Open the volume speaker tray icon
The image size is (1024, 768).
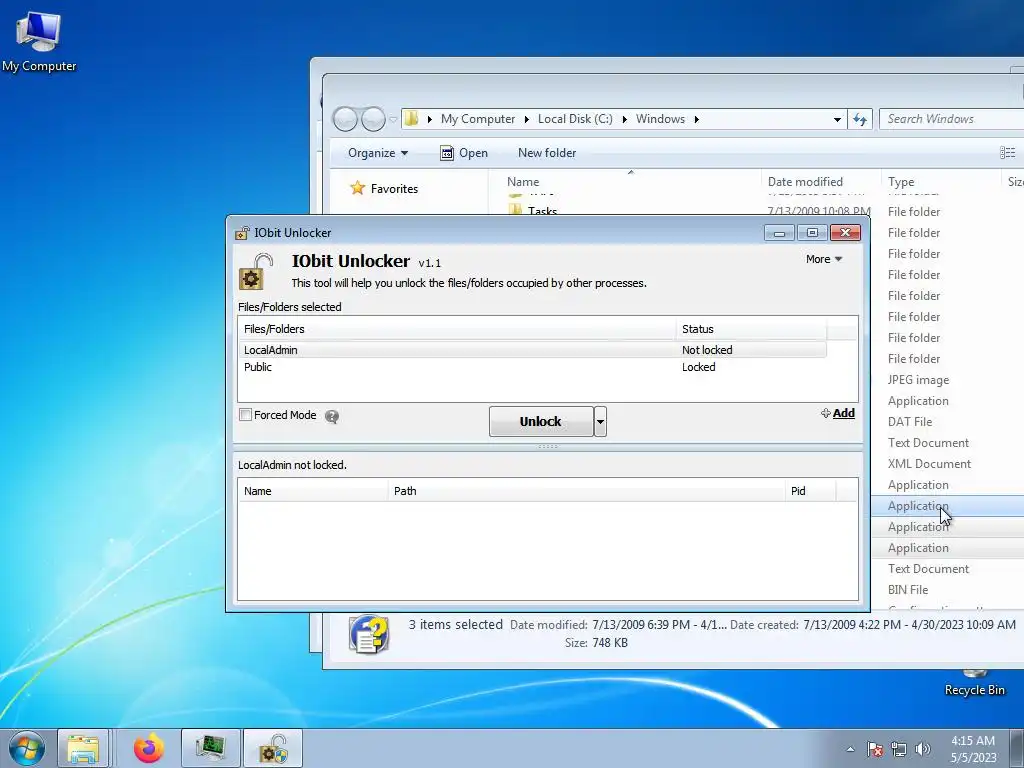[922, 749]
